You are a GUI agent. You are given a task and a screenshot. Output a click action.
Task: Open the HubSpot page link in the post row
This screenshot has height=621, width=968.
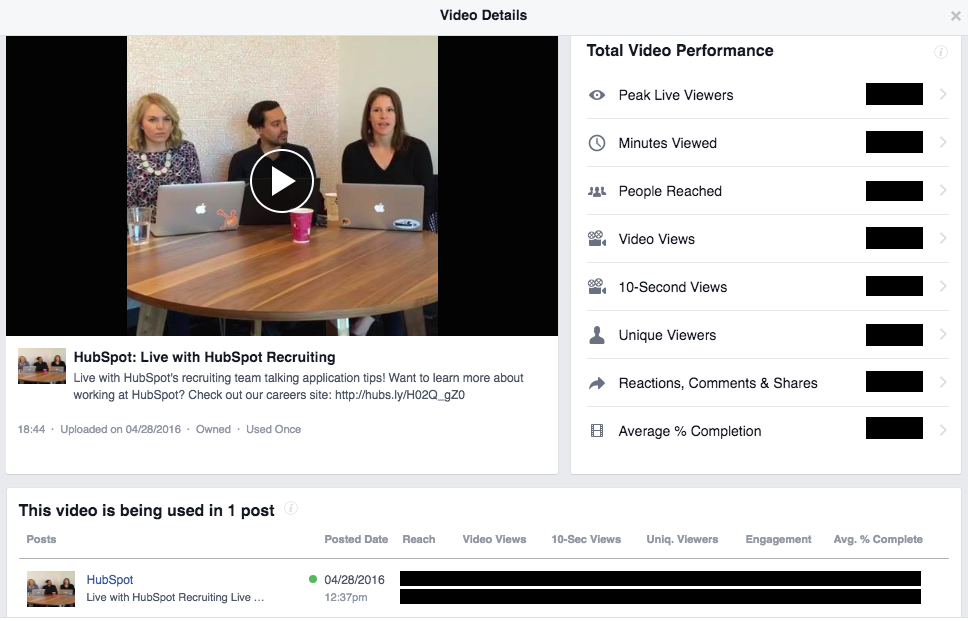coord(110,579)
